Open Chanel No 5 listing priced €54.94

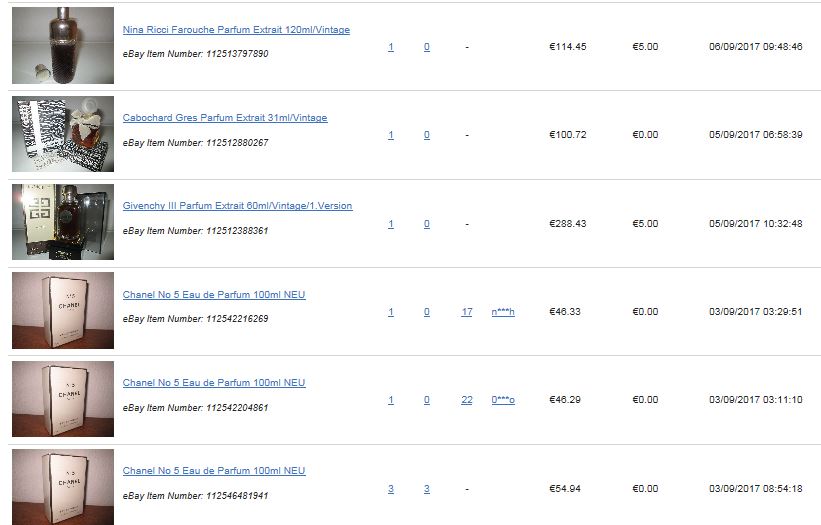214,471
